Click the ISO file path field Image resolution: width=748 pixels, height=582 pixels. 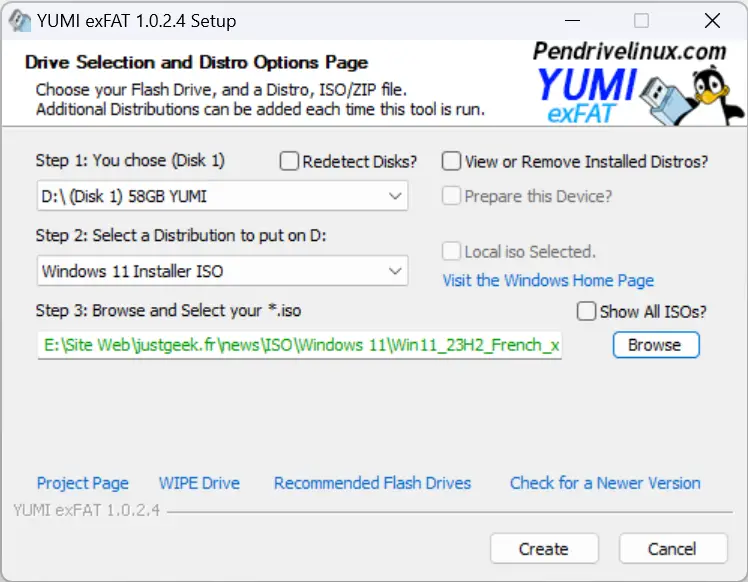point(300,345)
